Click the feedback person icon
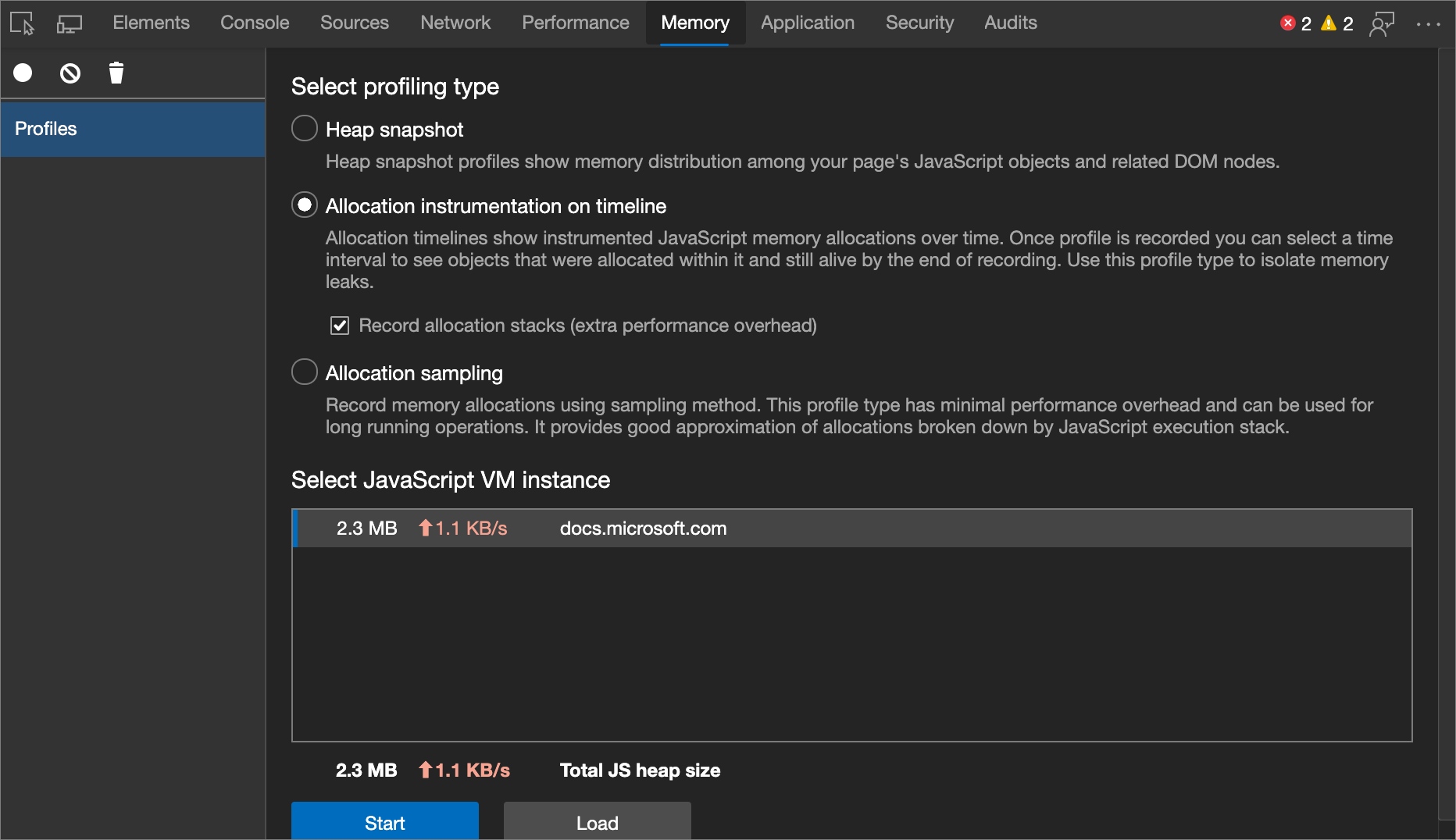Image resolution: width=1456 pixels, height=840 pixels. (x=1382, y=24)
